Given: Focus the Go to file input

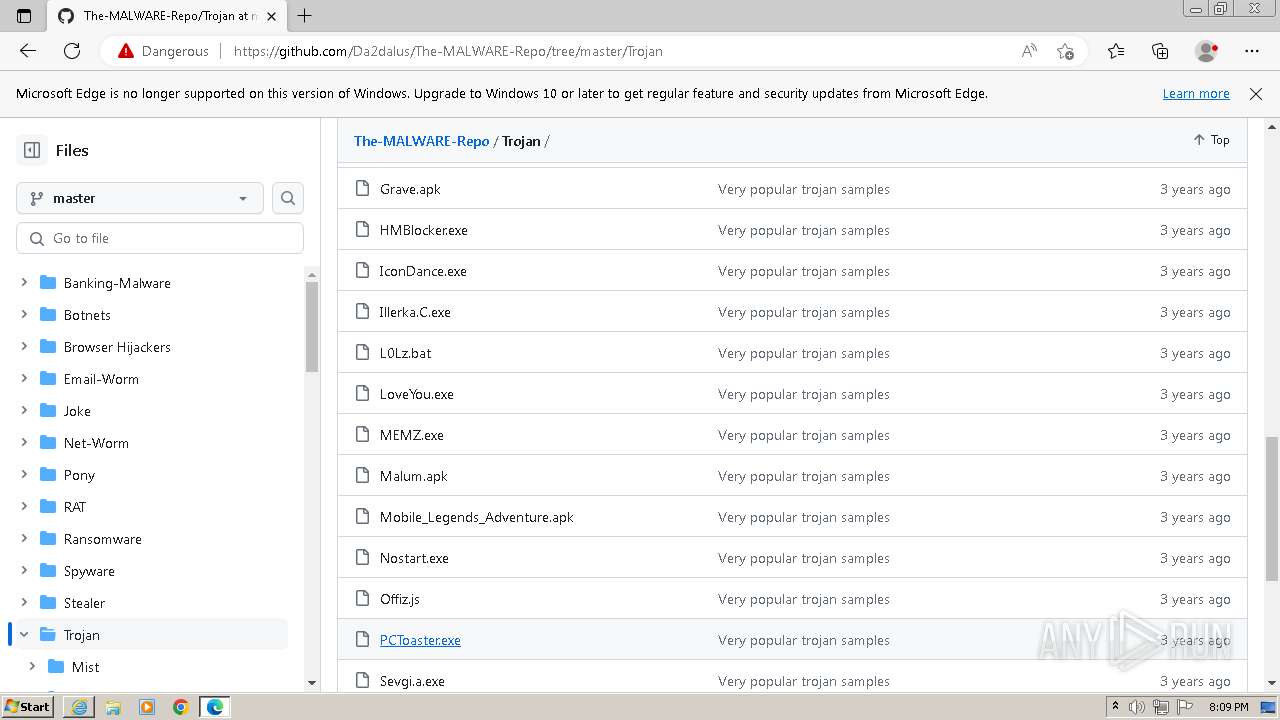Looking at the screenshot, I should click(160, 238).
